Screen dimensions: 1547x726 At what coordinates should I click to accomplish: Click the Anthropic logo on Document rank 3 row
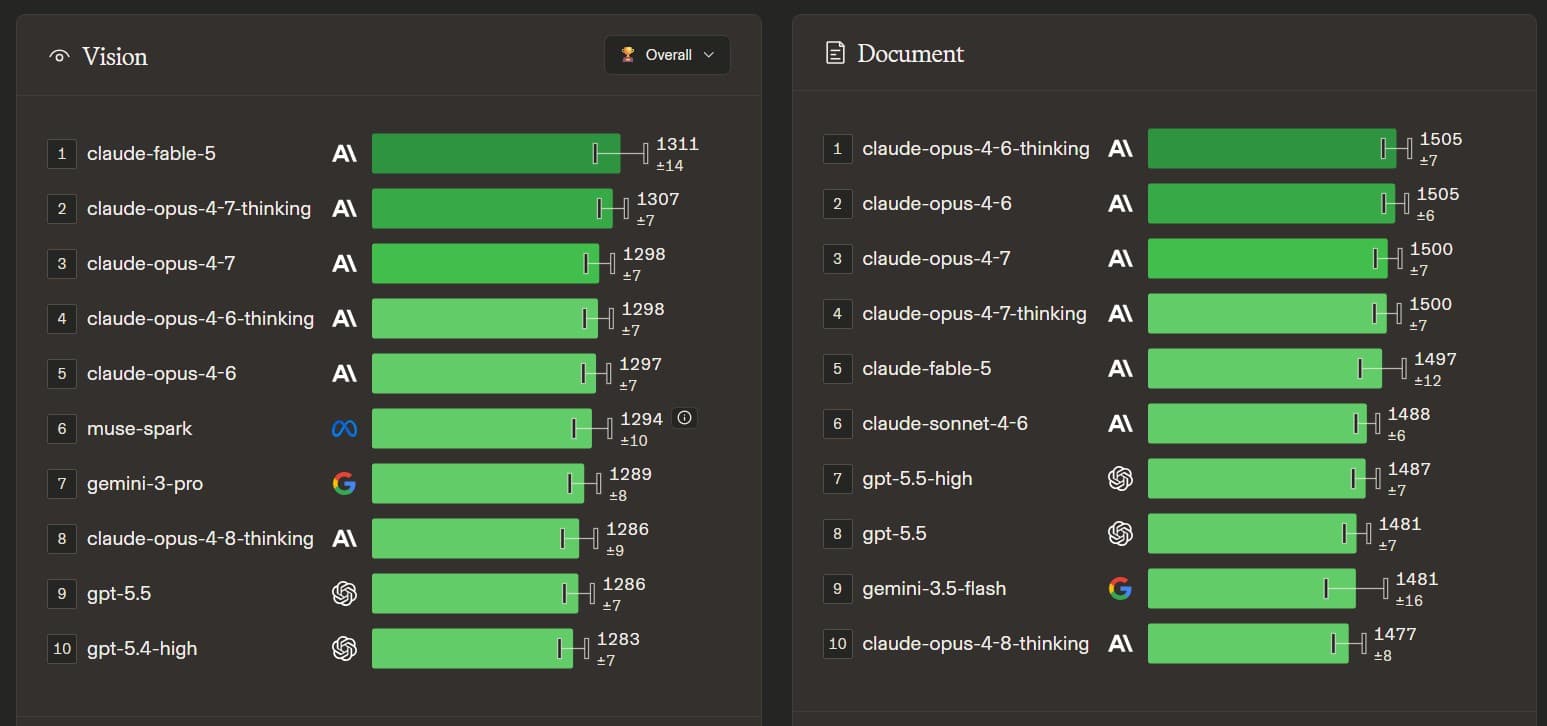click(1120, 259)
